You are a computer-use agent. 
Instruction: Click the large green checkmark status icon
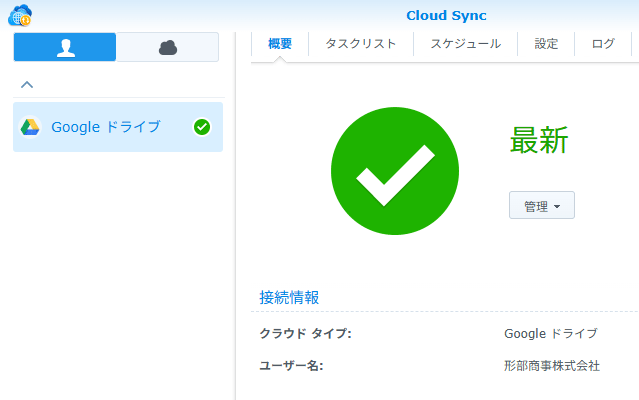tap(395, 171)
